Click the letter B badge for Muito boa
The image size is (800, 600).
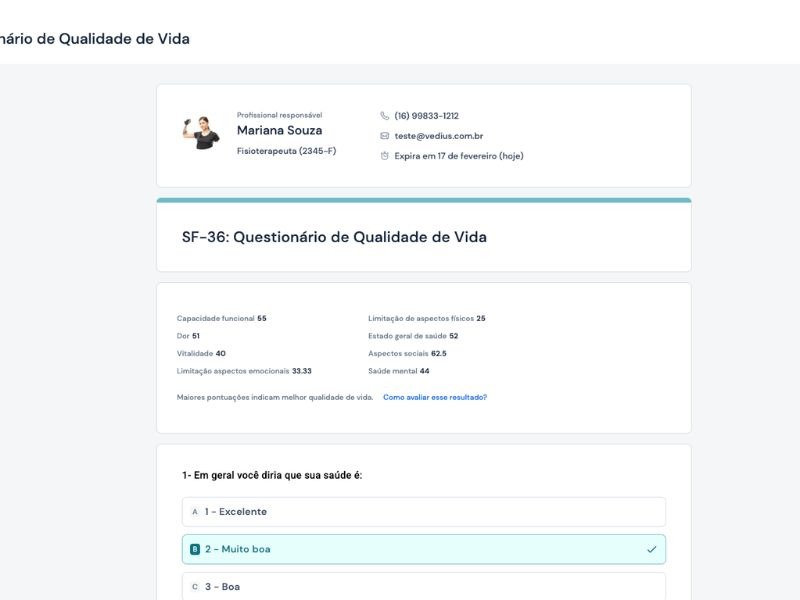coord(195,549)
